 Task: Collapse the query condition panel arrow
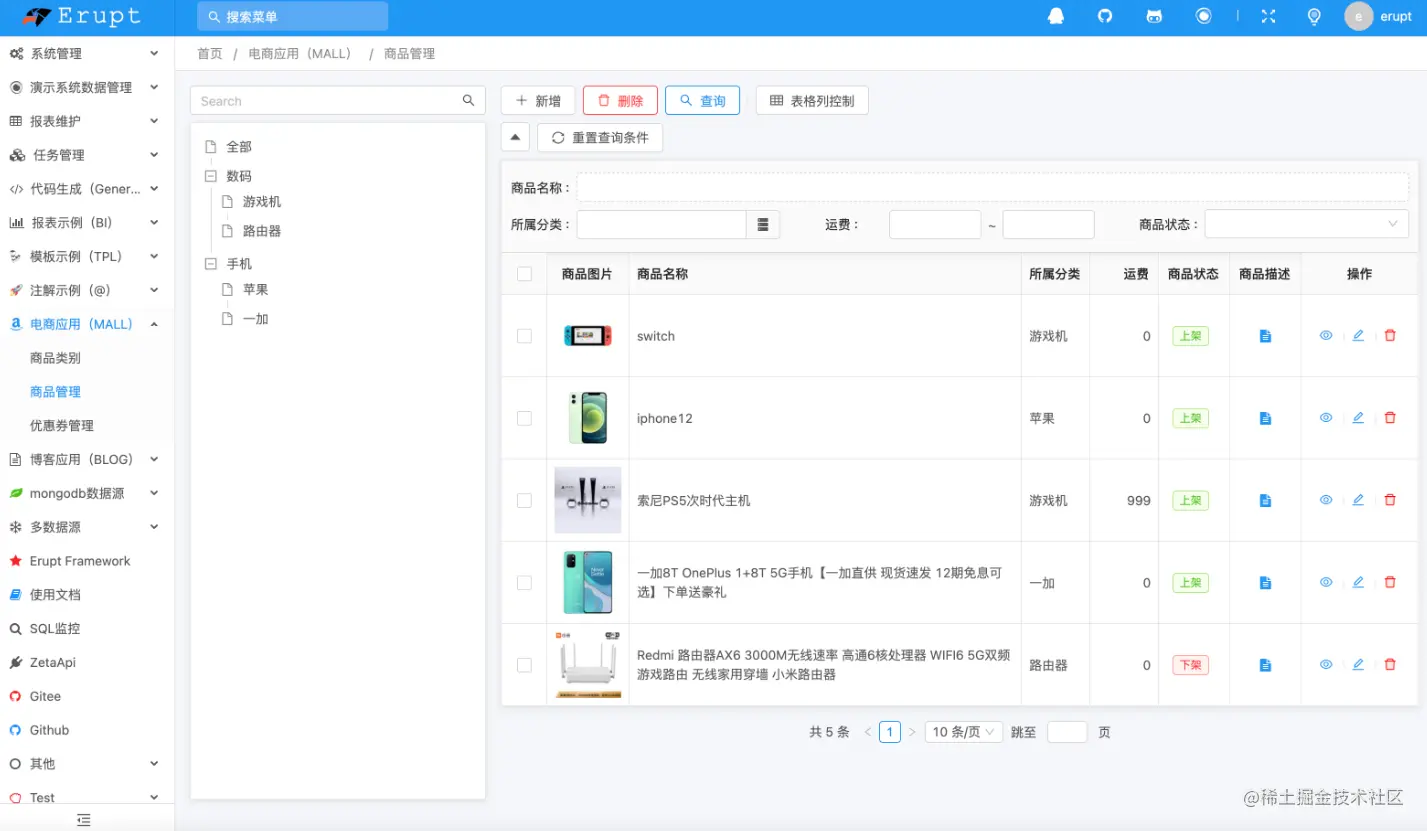(514, 137)
